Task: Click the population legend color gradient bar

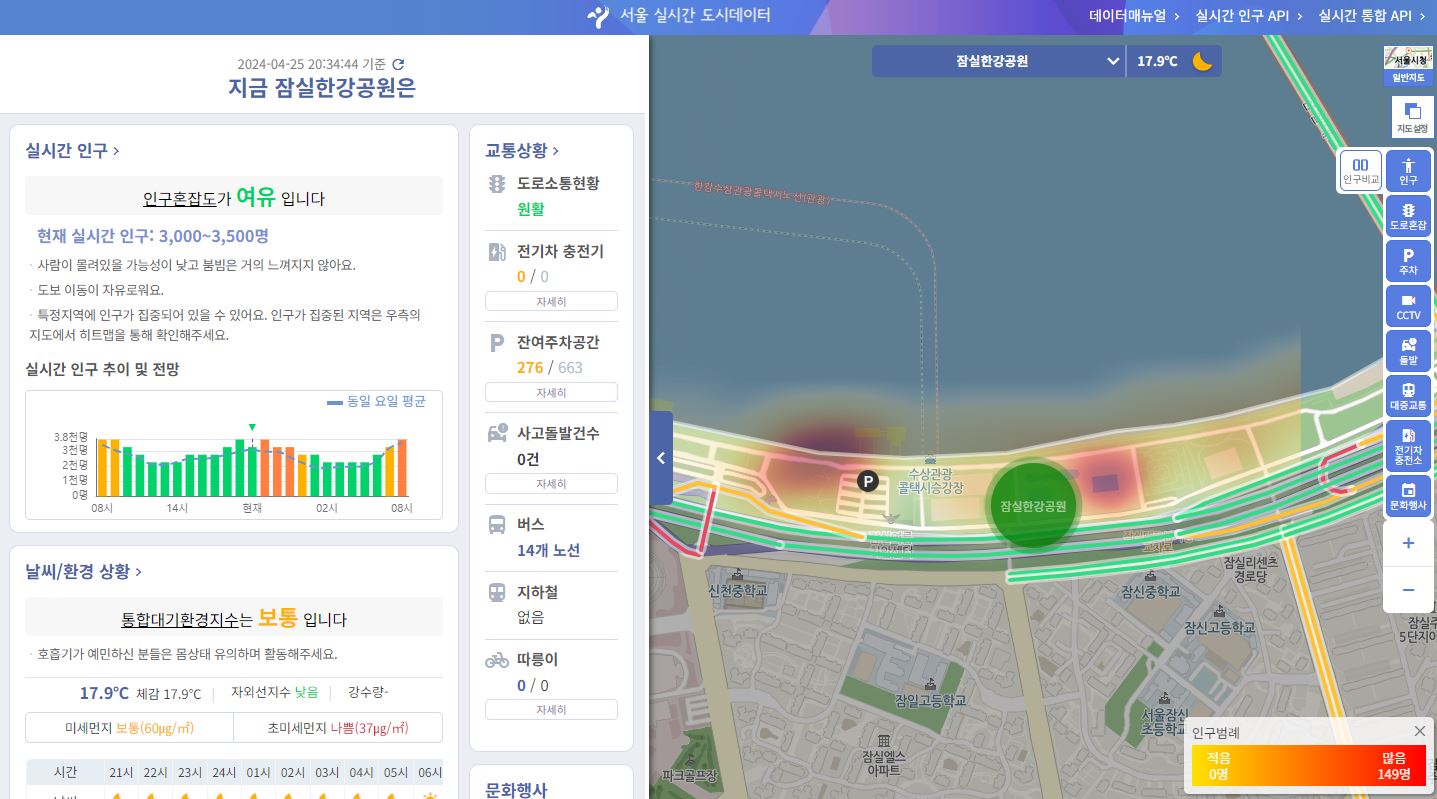Action: 1308,766
